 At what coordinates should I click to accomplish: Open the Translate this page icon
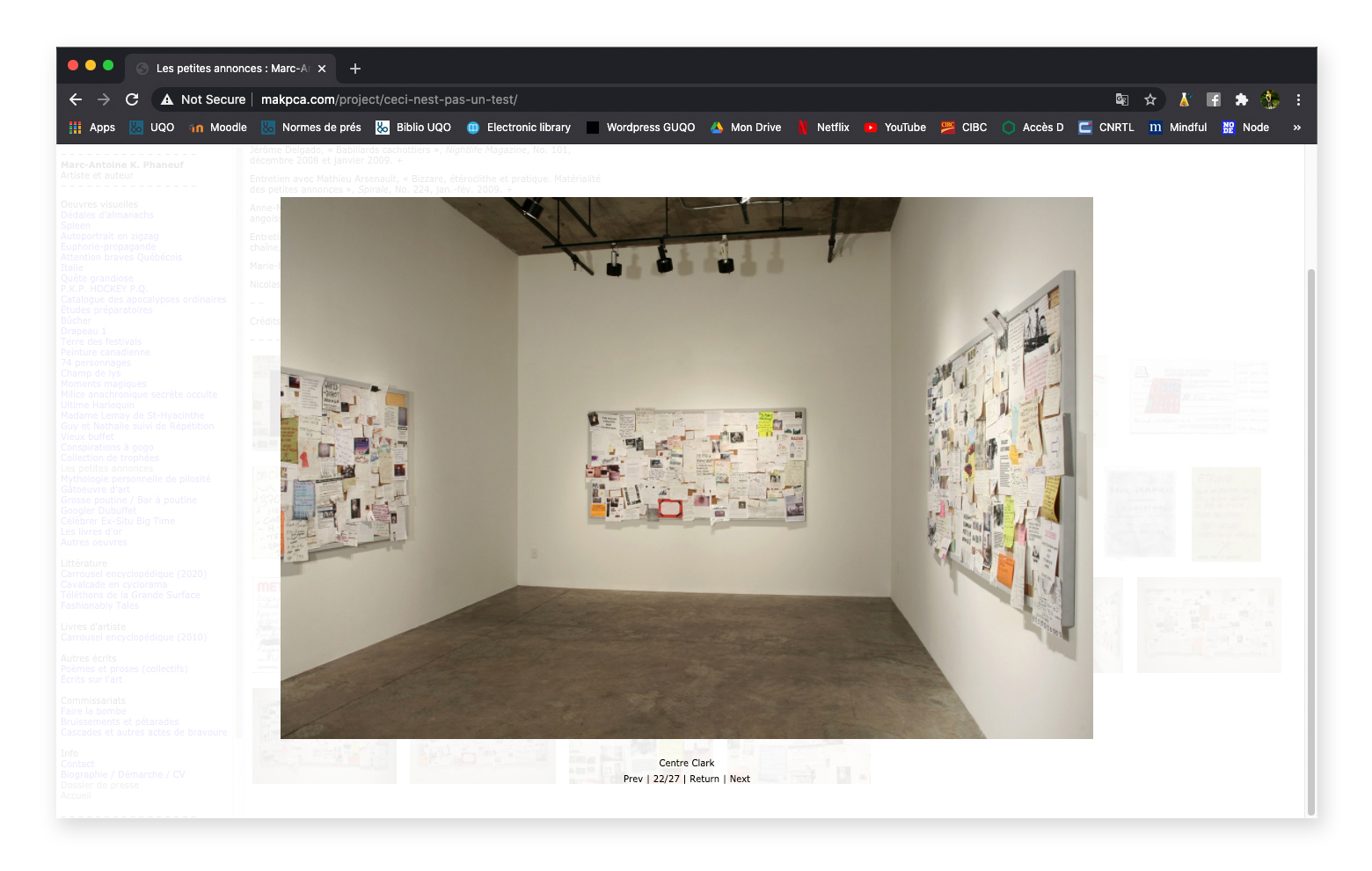(1122, 99)
